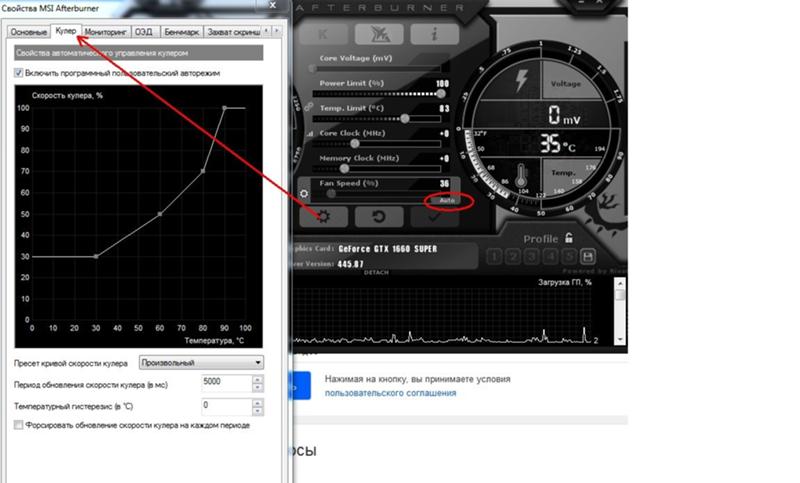Click the 'Загрузка ГП, %' graph label
The height and width of the screenshot is (483, 800).
click(564, 282)
